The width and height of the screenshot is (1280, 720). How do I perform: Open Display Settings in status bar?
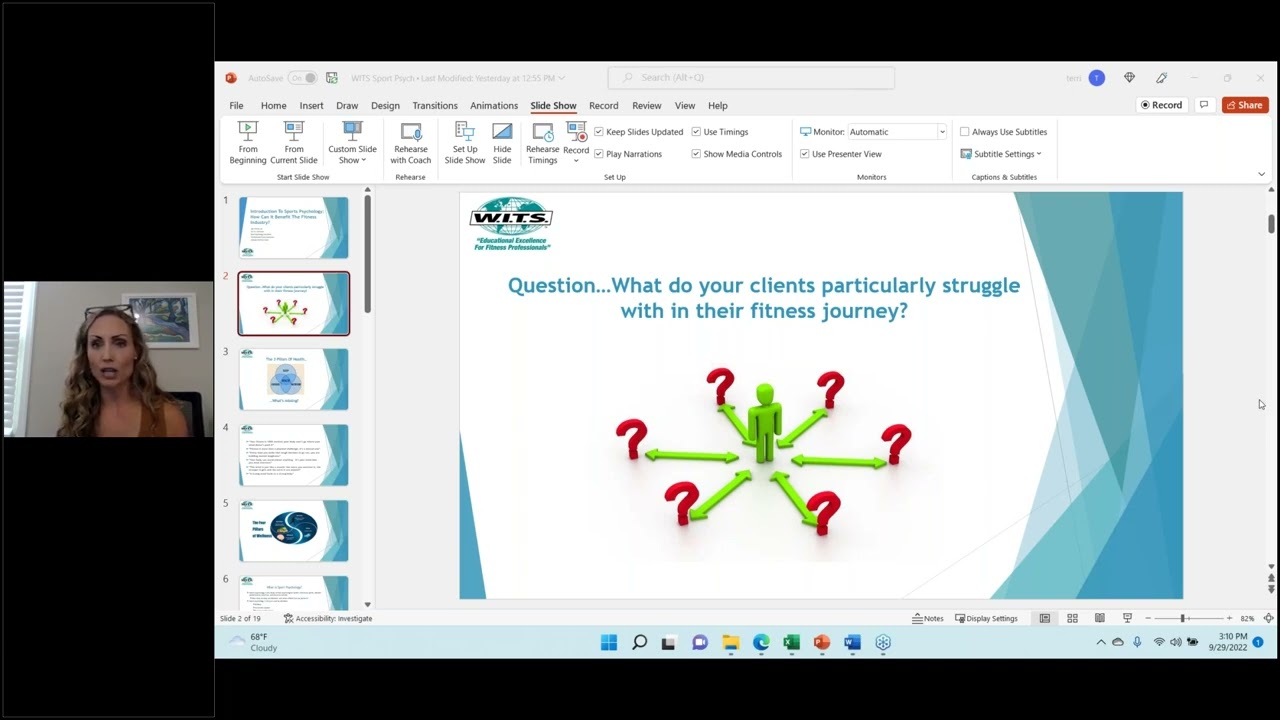point(986,618)
